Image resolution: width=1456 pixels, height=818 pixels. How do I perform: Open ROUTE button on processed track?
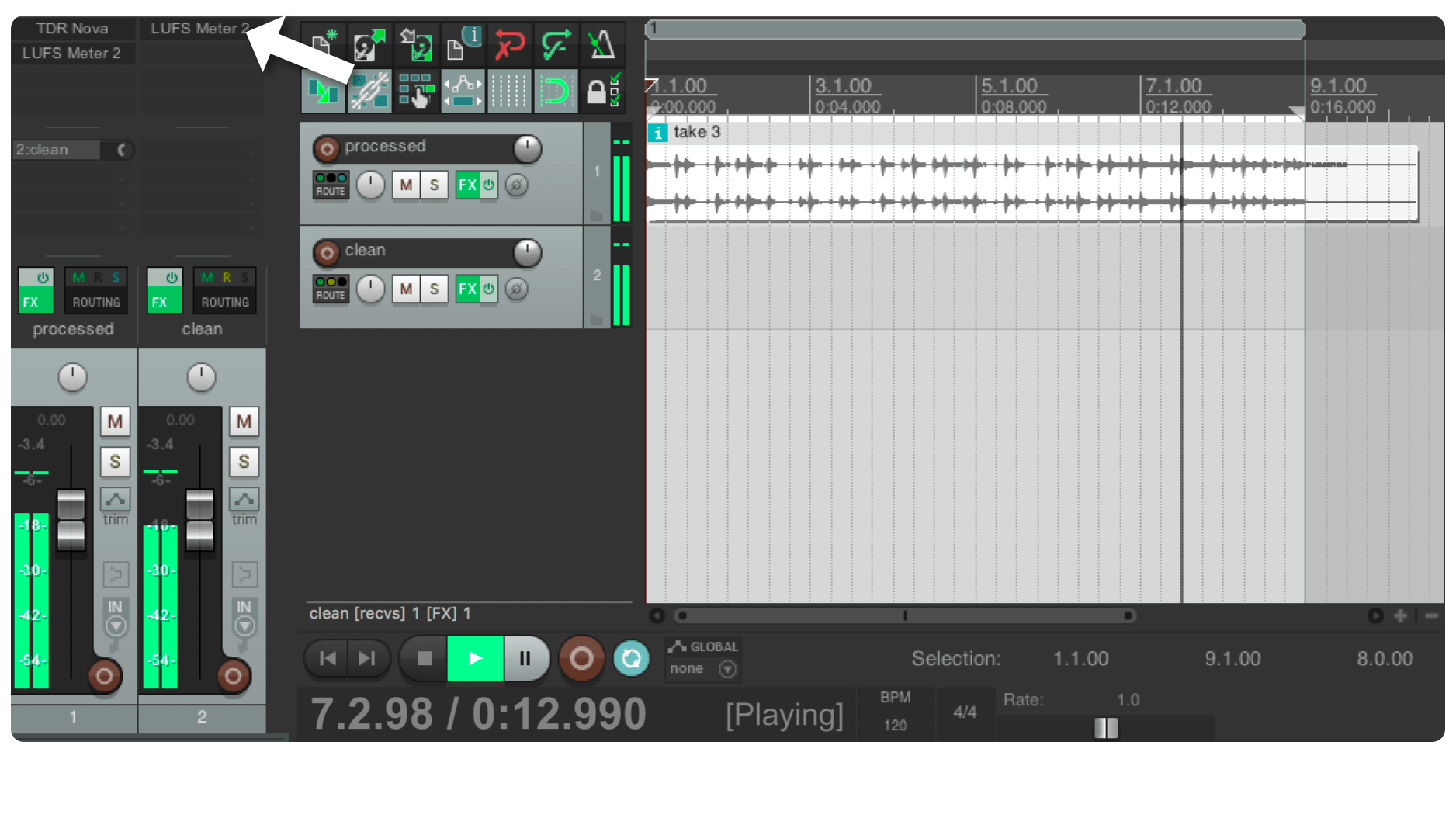pos(331,185)
